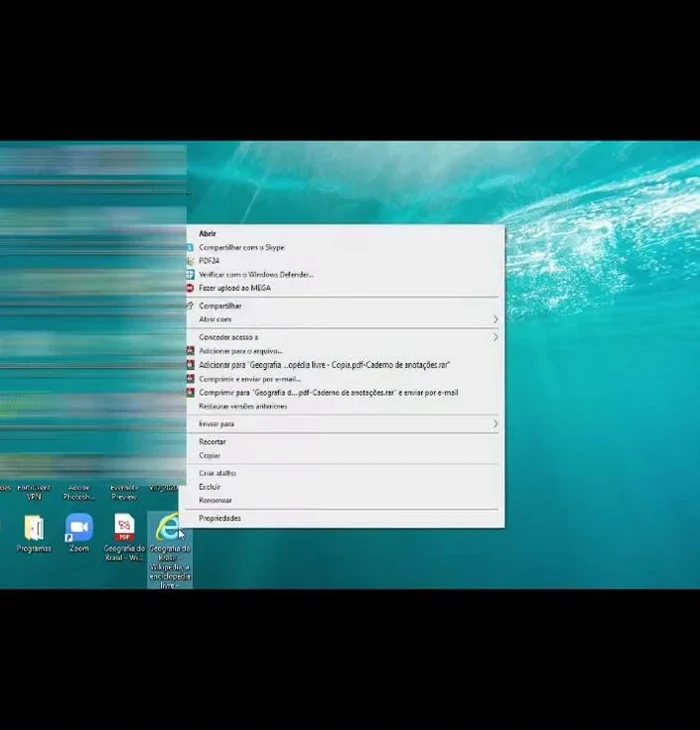Image resolution: width=700 pixels, height=730 pixels.
Task: Choose Adicionar para o arquivo...
Action: (241, 351)
